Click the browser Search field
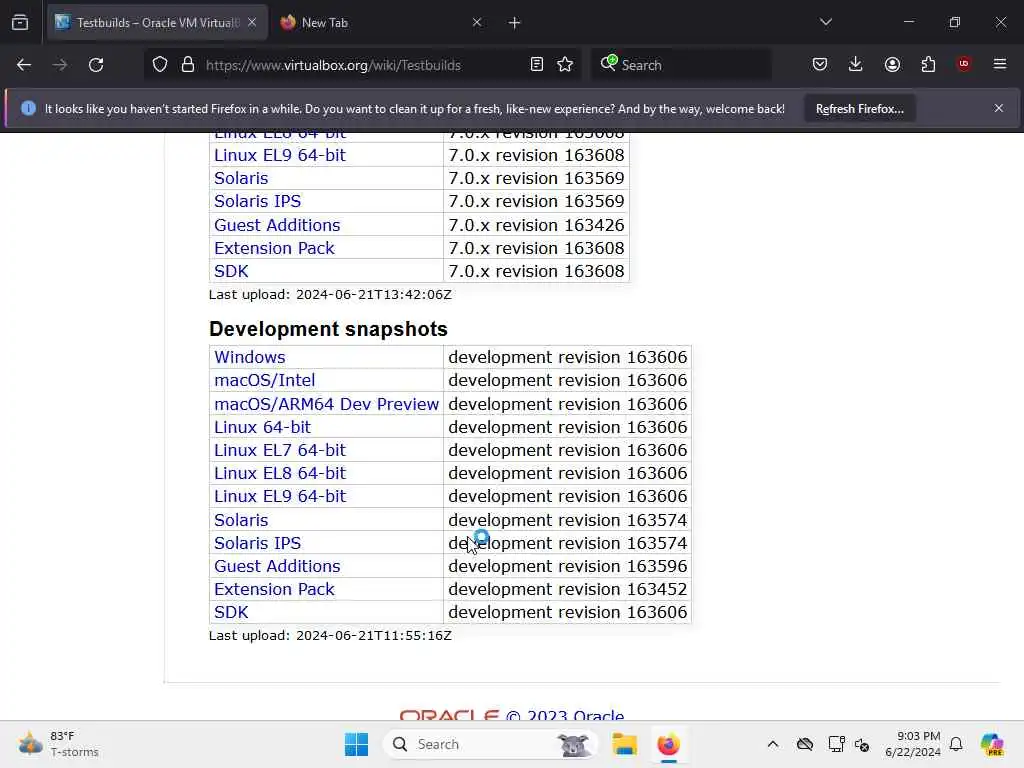Viewport: 1024px width, 768px height. point(682,65)
